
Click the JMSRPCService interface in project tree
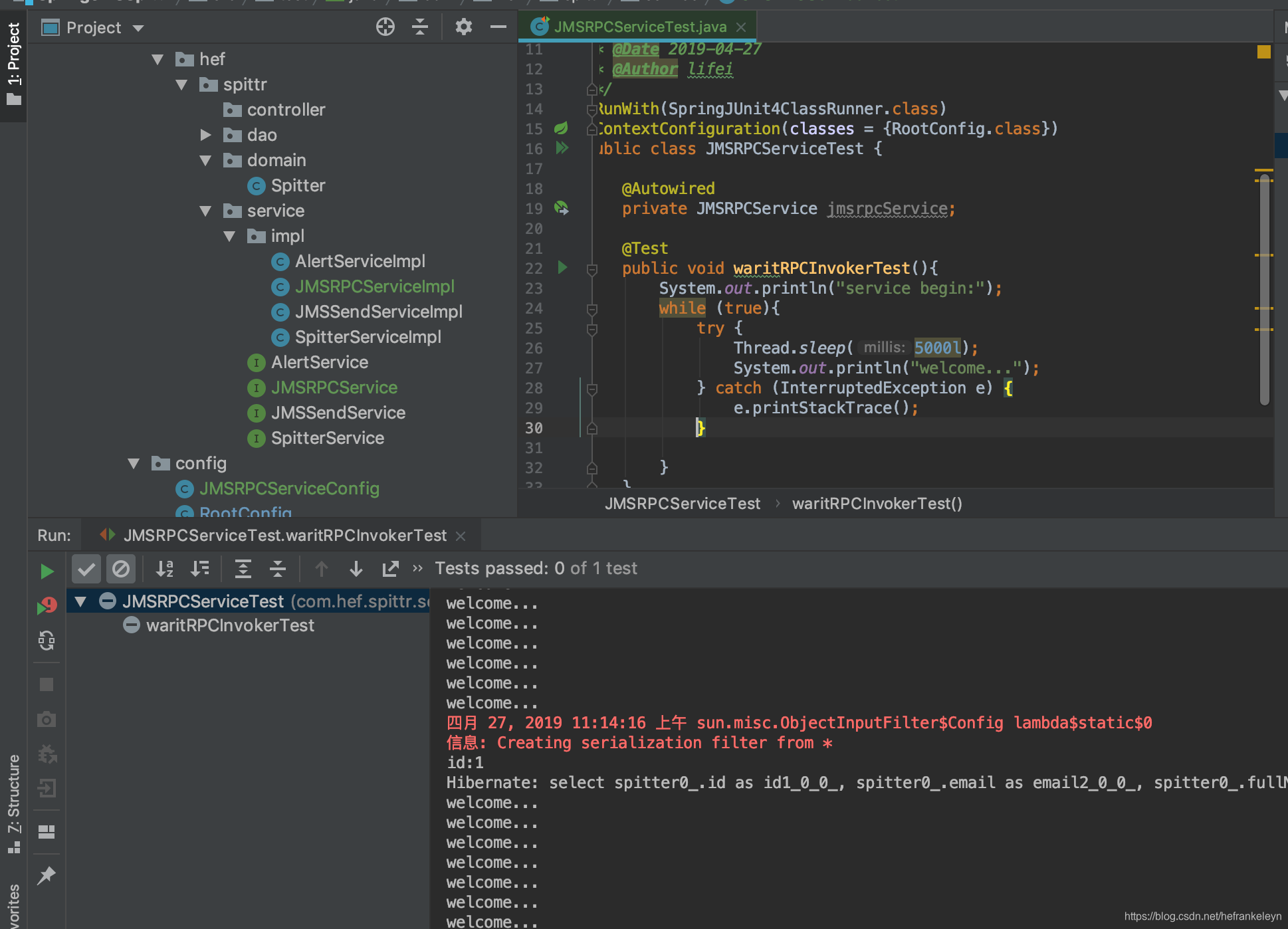[334, 387]
